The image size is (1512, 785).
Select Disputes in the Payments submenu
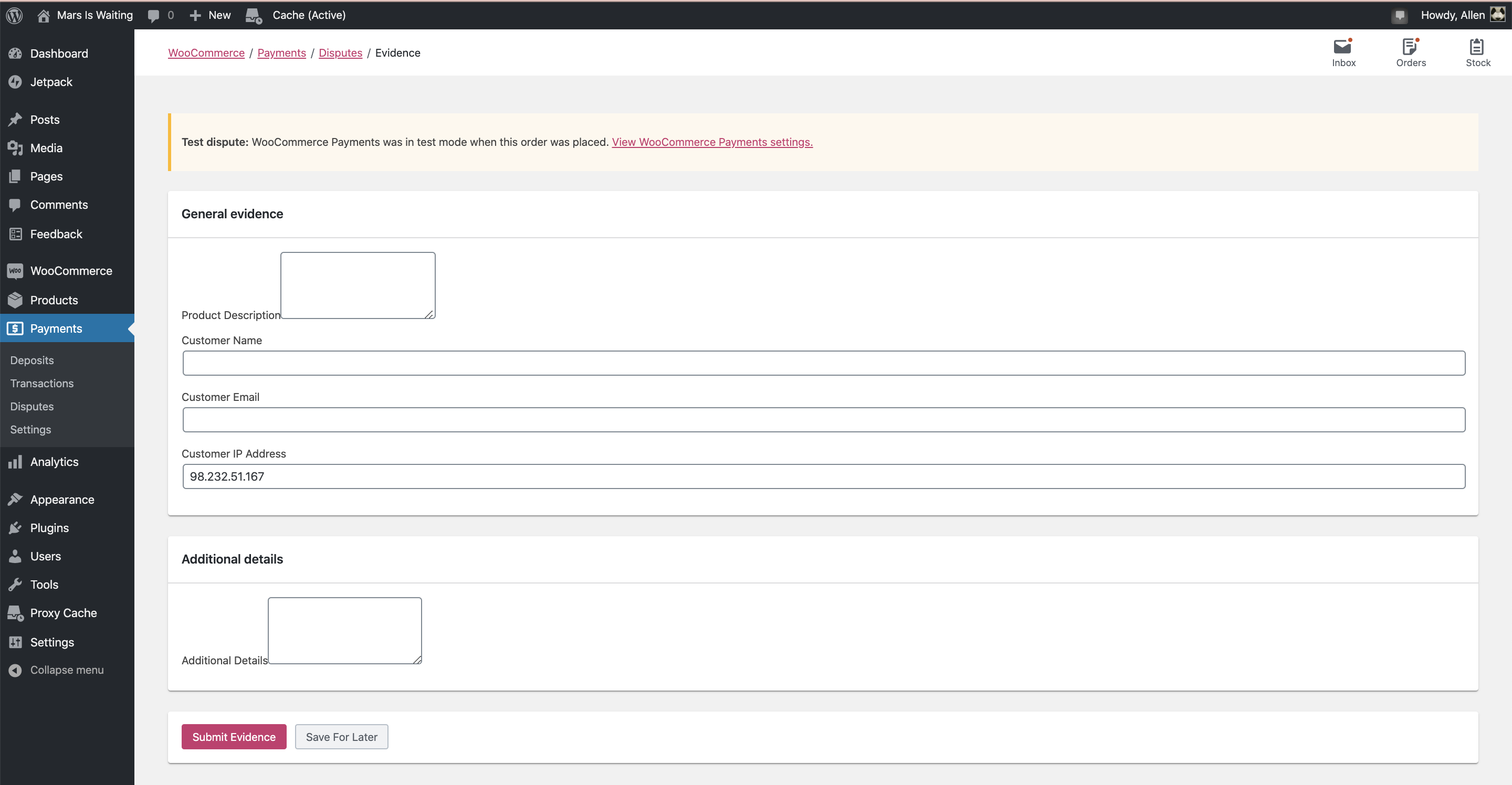pos(31,406)
